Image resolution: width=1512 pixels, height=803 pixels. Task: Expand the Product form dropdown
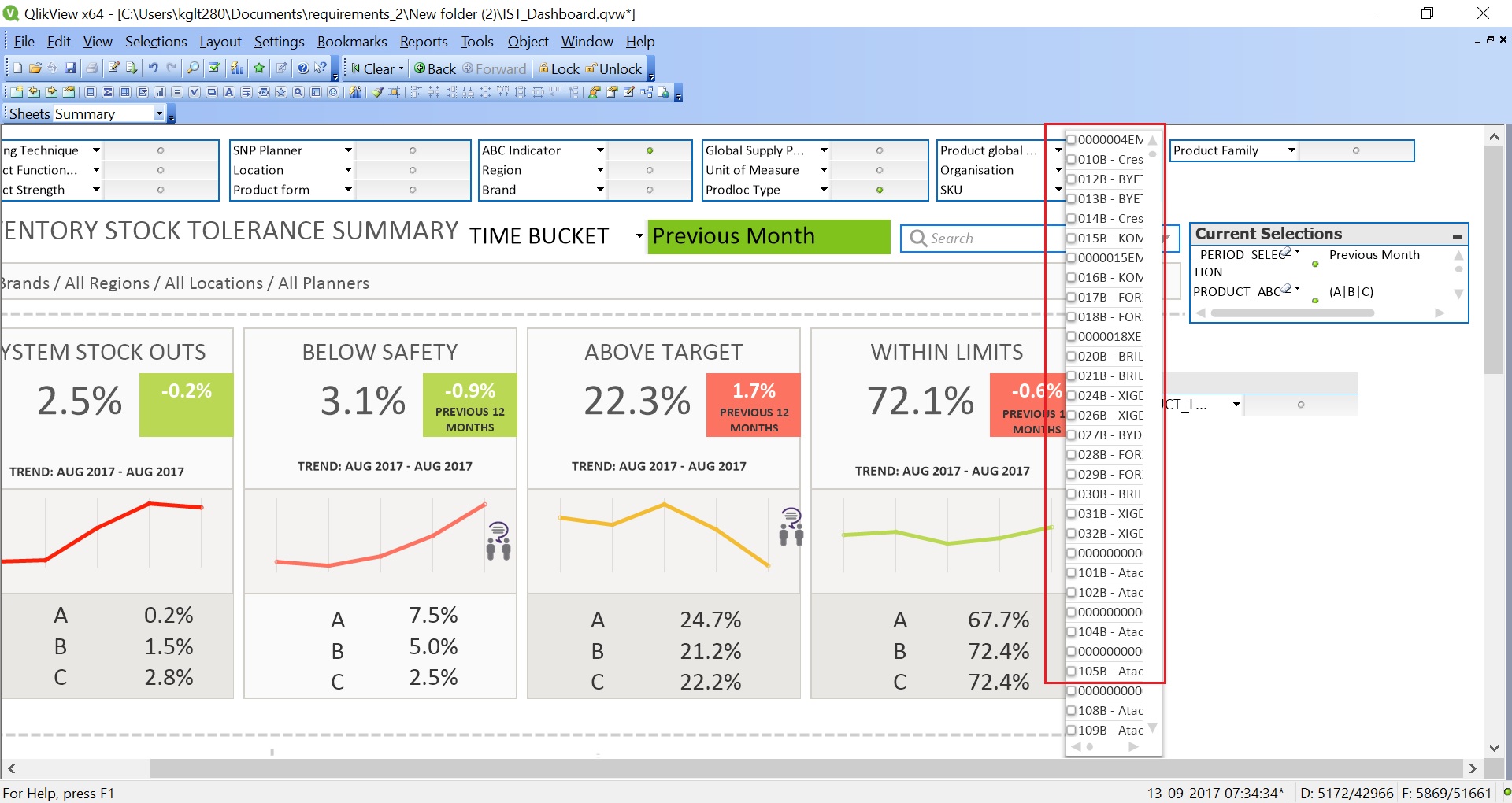[x=348, y=189]
